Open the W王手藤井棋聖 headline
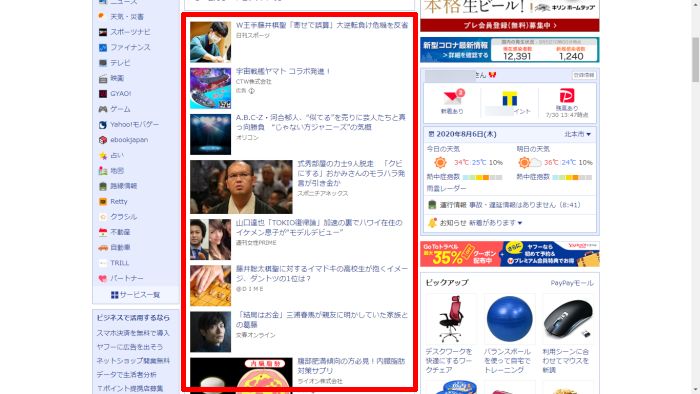Viewport: 700px width, 394px height. click(322, 25)
